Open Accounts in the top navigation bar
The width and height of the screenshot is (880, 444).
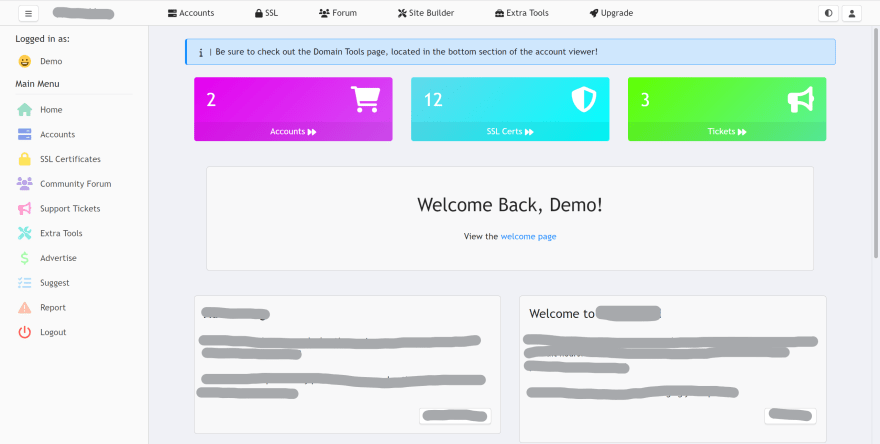191,13
